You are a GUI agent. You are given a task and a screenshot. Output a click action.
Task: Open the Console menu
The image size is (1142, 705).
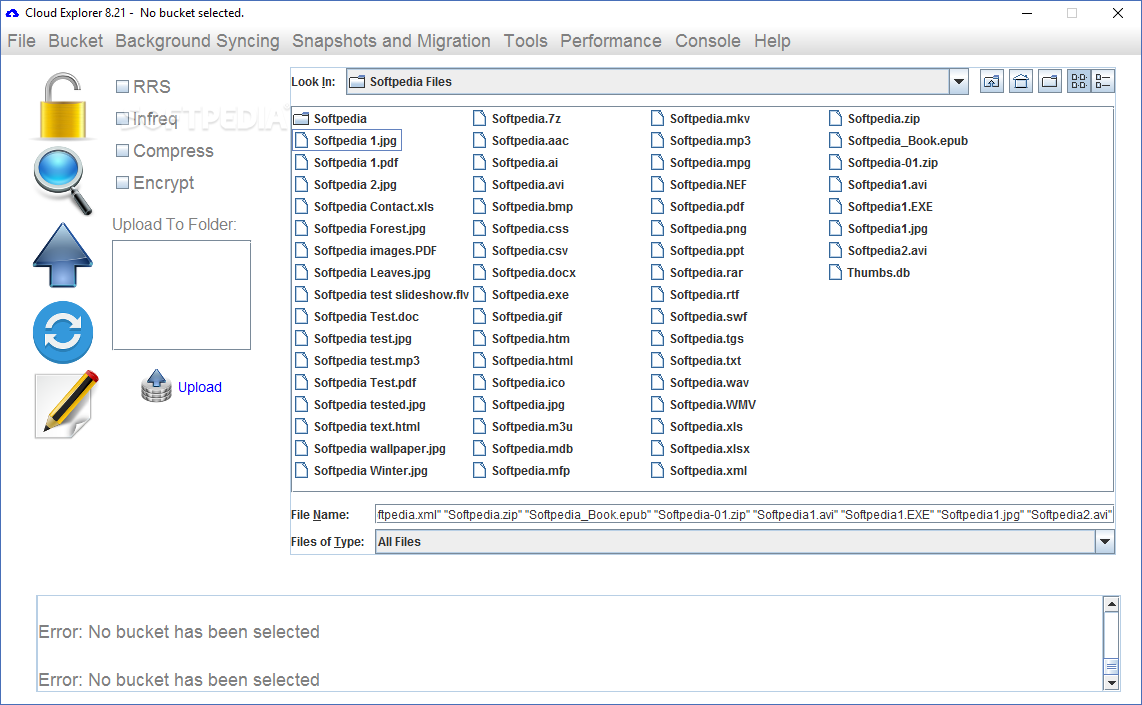pyautogui.click(x=707, y=41)
